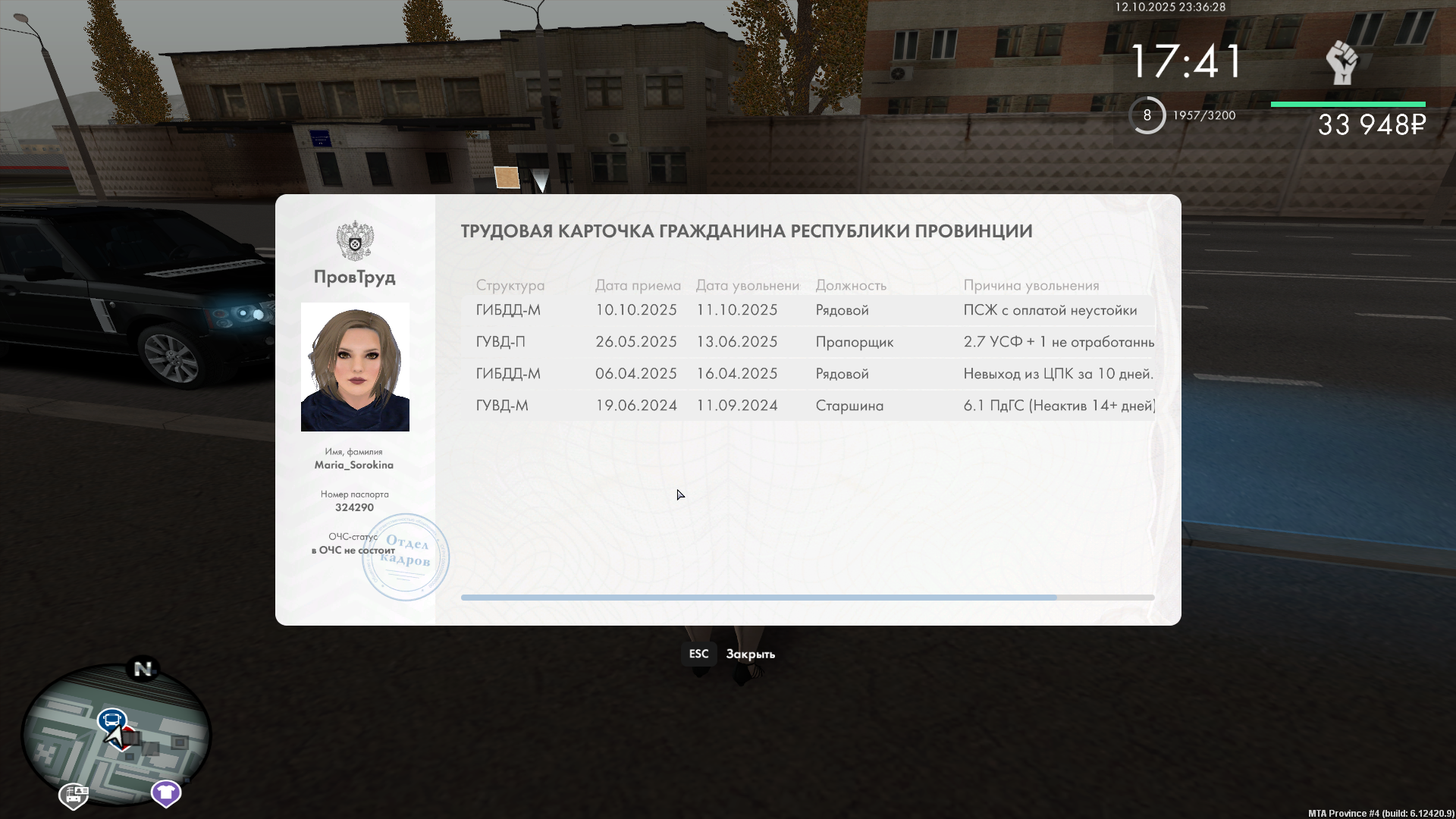This screenshot has width=1456, height=819.
Task: Click the level 8 circular progress indicator
Action: 1147,115
